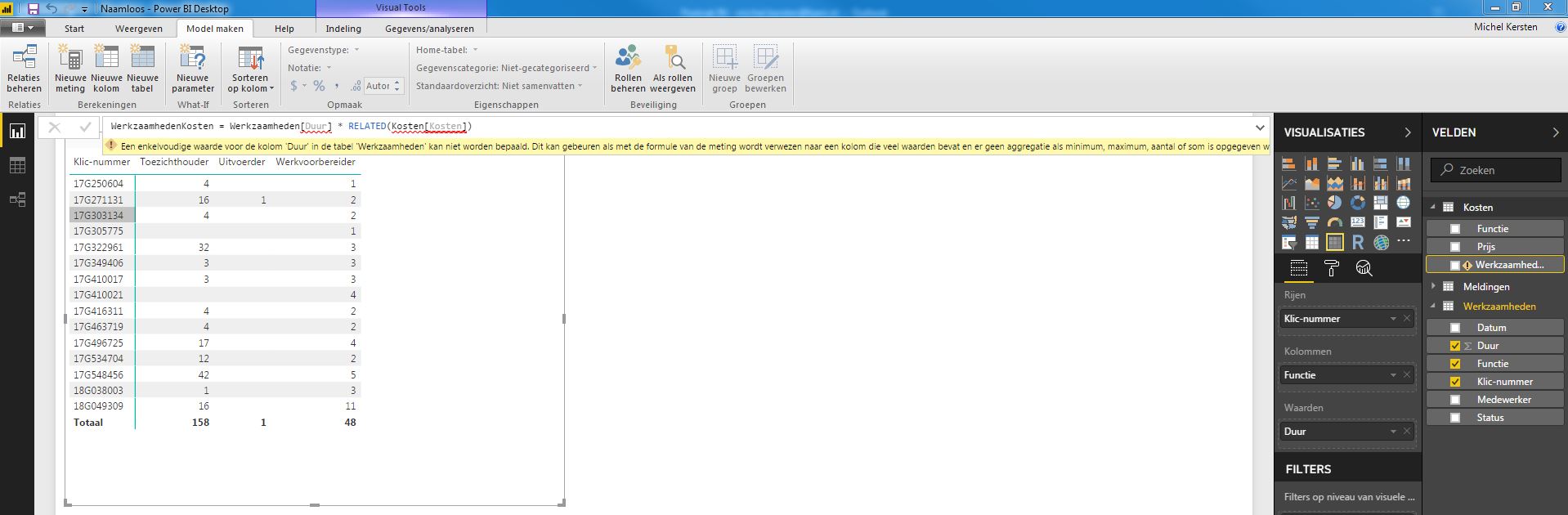Pick the scatter chart visual
The width and height of the screenshot is (1568, 515).
(x=1311, y=202)
